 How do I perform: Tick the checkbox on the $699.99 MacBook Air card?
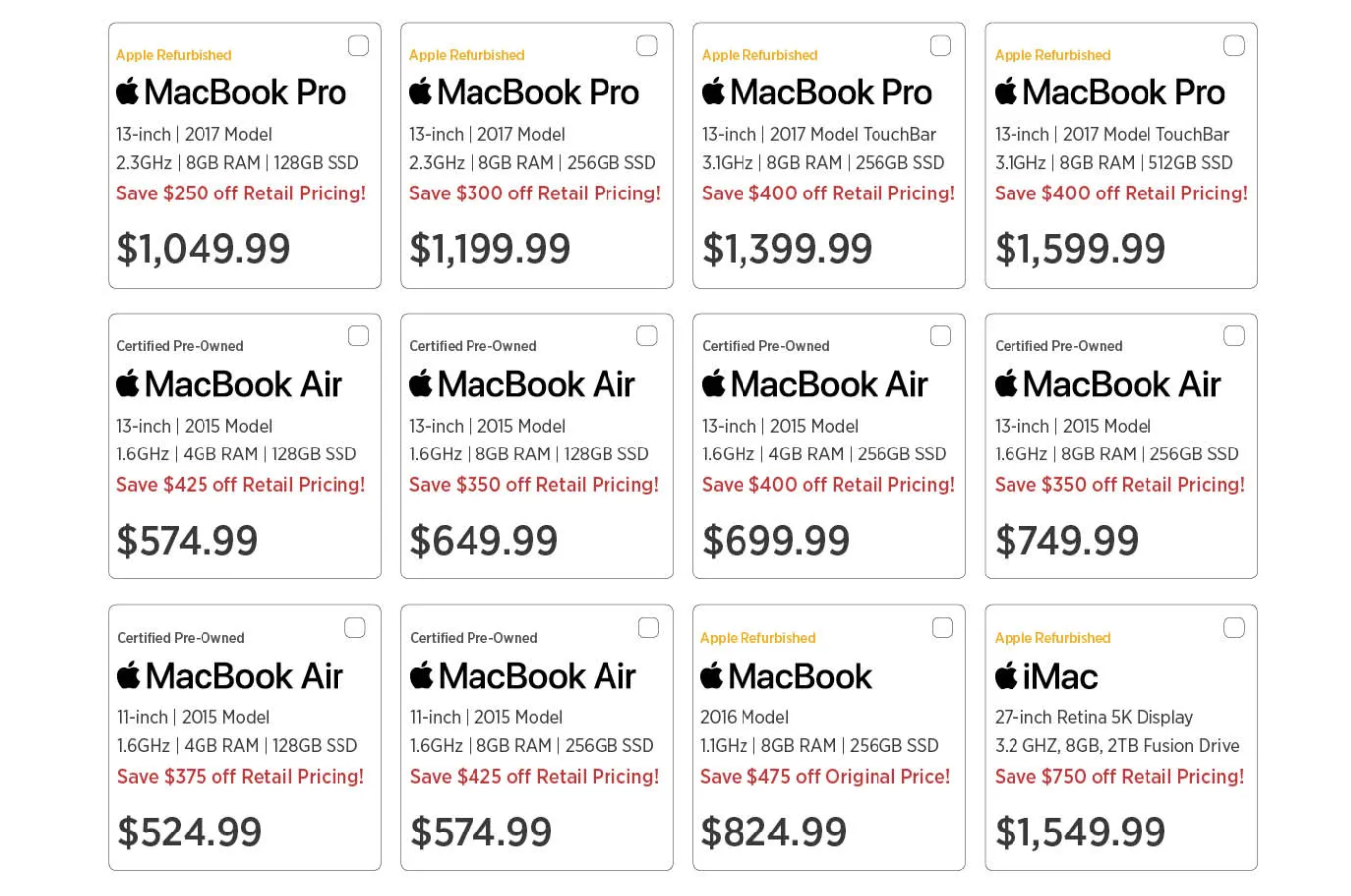click(x=940, y=335)
